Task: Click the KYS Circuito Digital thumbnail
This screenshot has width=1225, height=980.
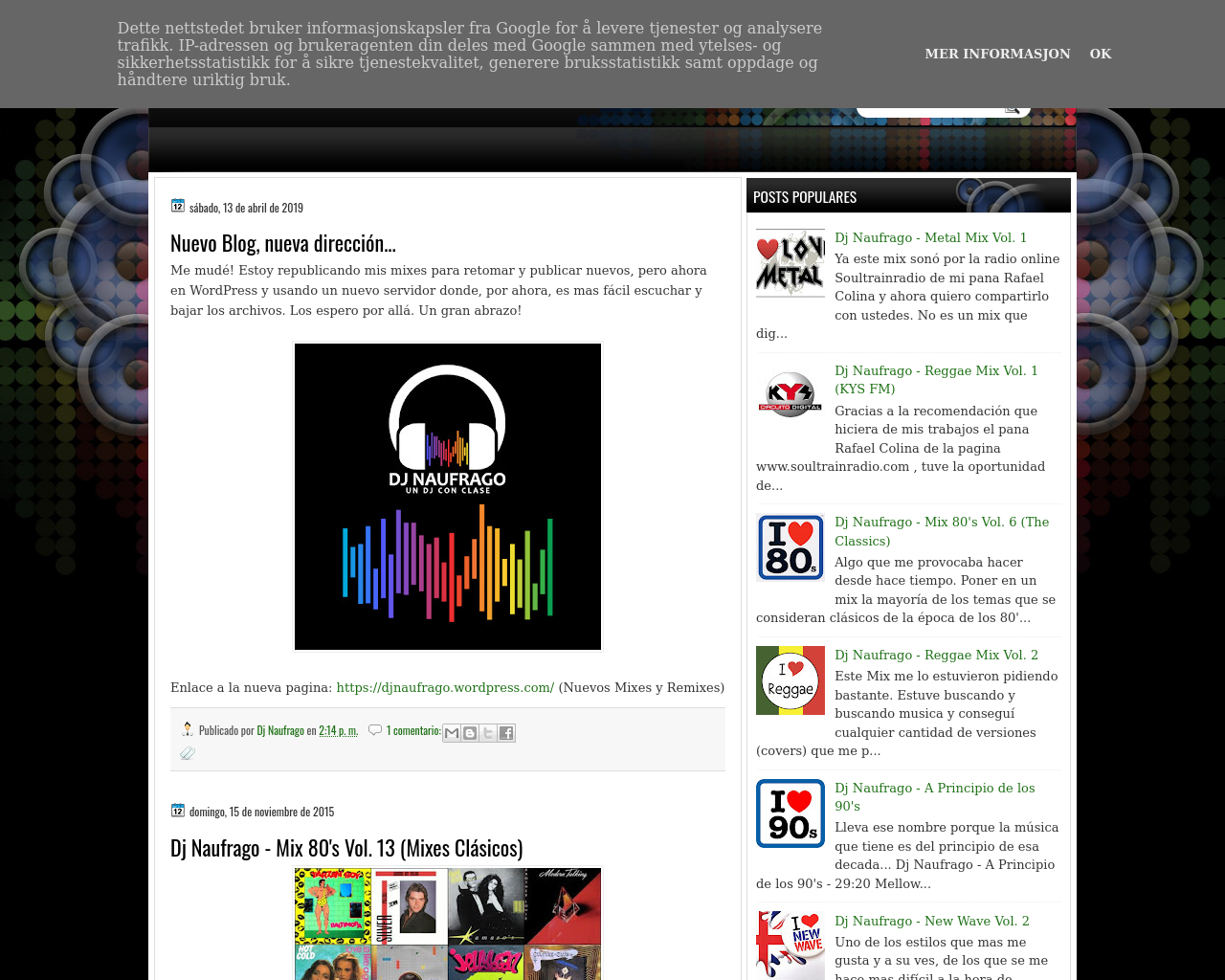Action: pos(791,396)
